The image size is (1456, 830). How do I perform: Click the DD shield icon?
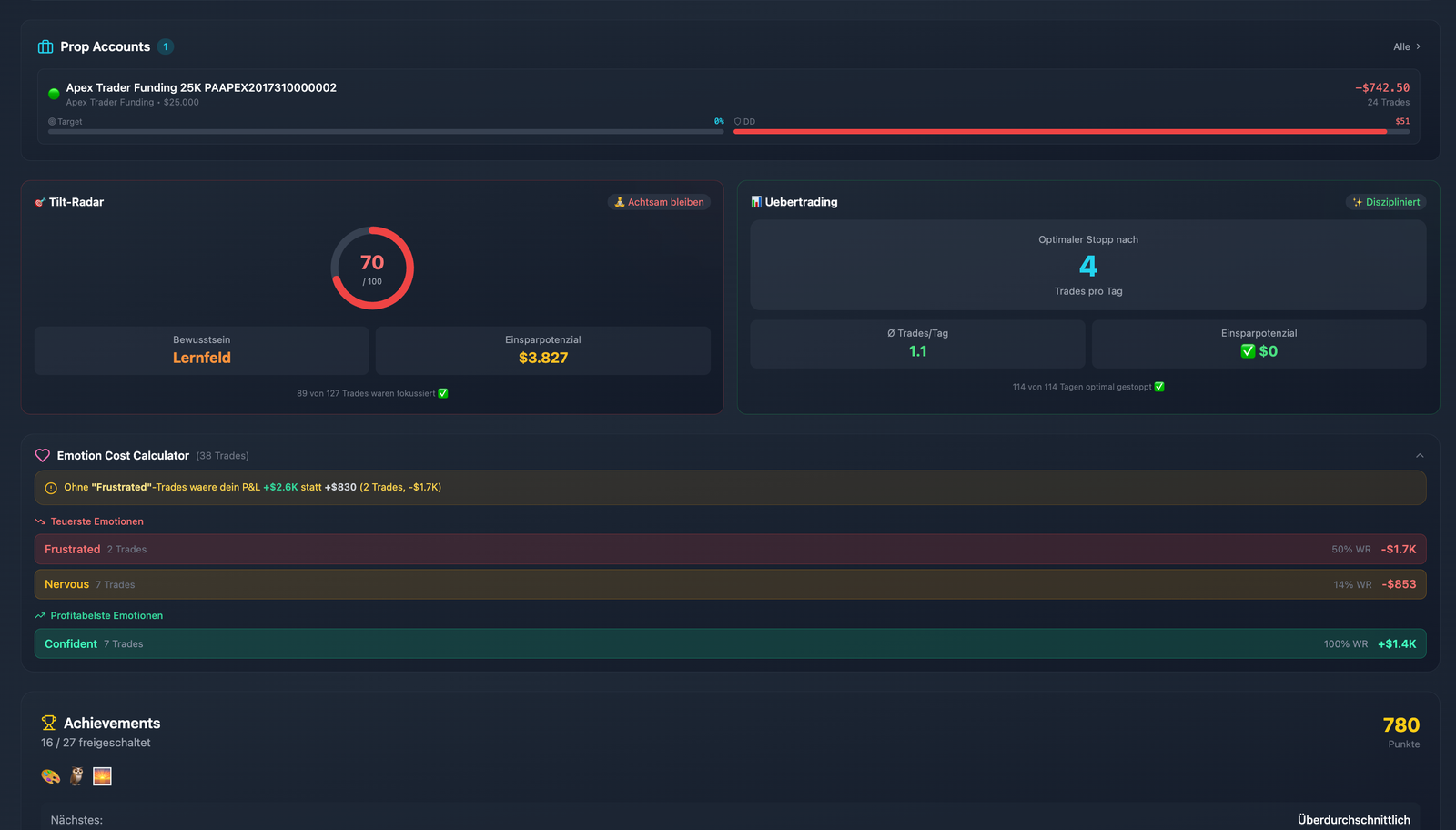coord(737,121)
